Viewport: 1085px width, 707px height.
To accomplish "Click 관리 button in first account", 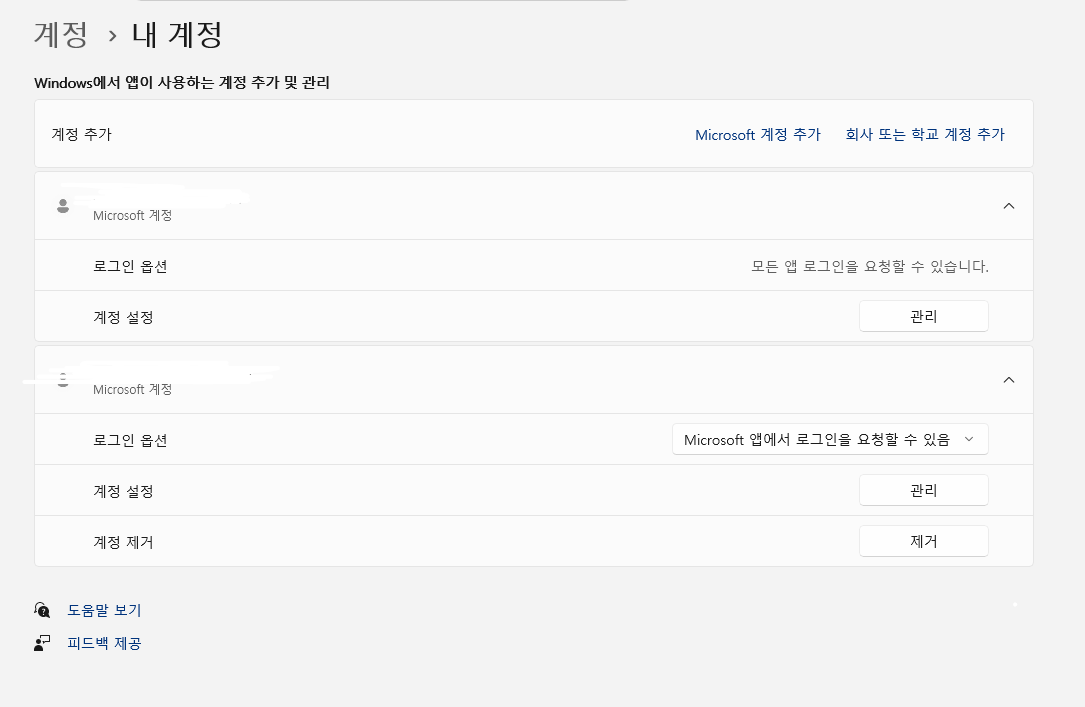I will tap(924, 316).
